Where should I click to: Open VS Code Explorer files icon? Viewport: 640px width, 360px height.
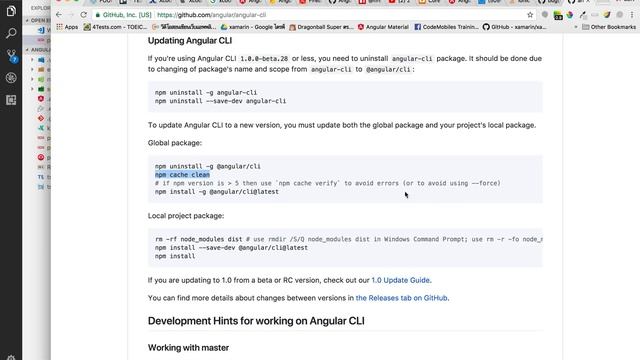click(x=11, y=11)
